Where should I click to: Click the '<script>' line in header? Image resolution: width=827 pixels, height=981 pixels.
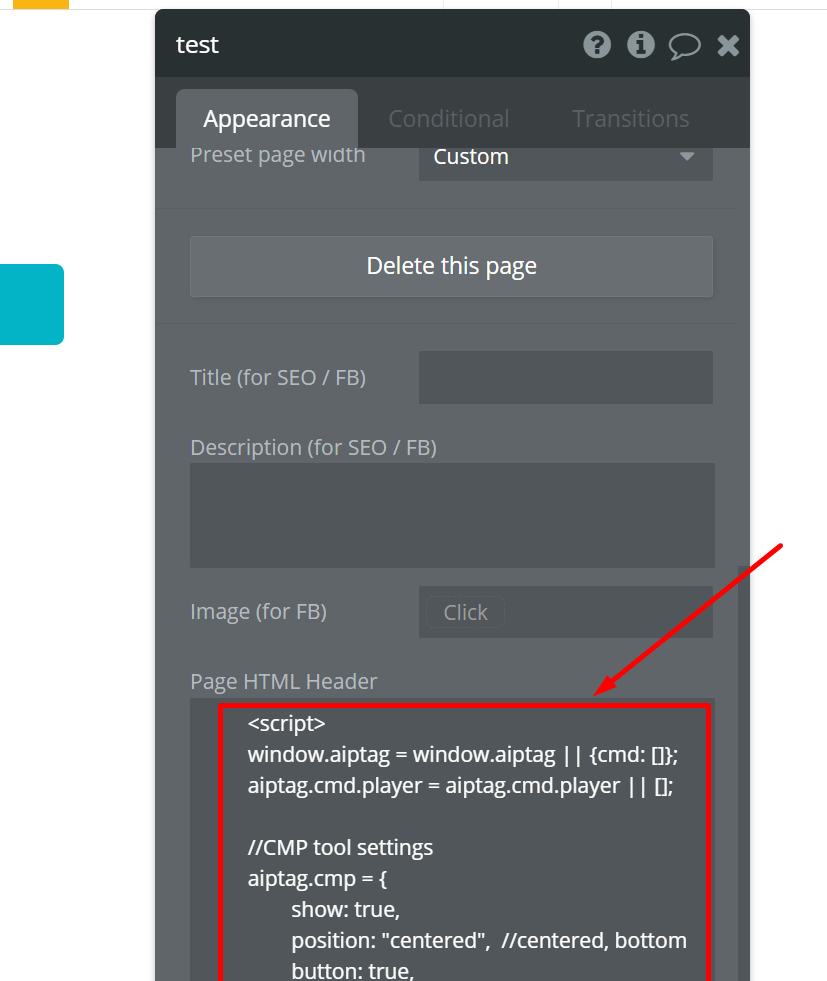coord(287,724)
